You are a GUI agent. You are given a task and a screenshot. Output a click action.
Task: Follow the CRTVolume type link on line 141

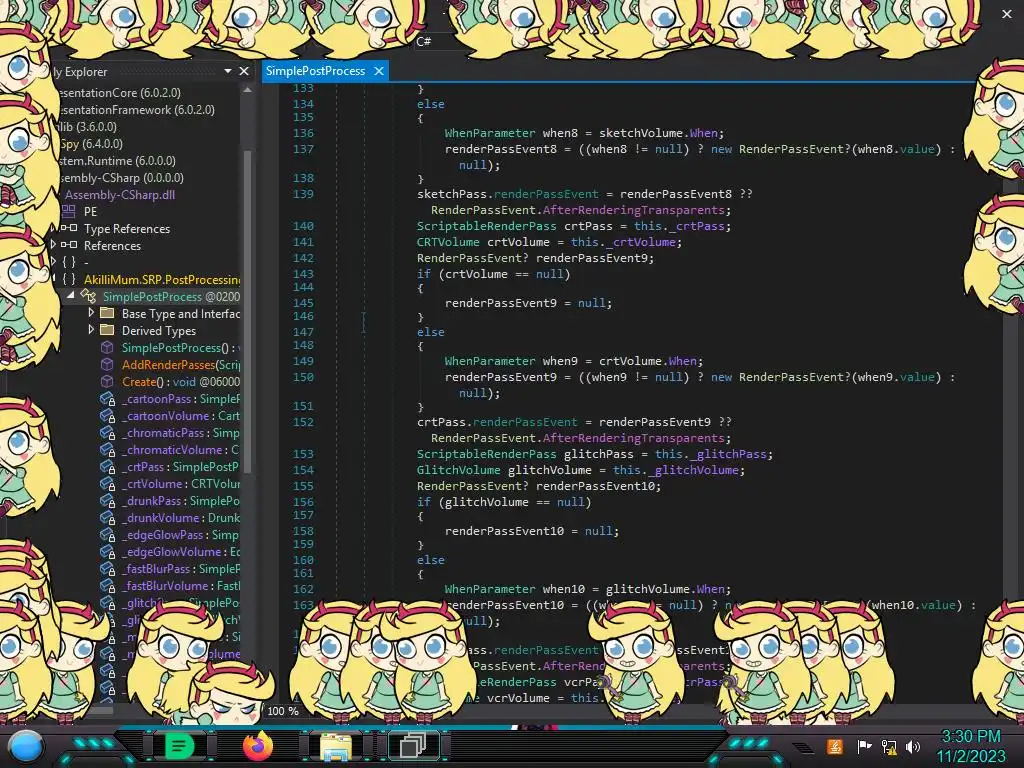pyautogui.click(x=448, y=242)
